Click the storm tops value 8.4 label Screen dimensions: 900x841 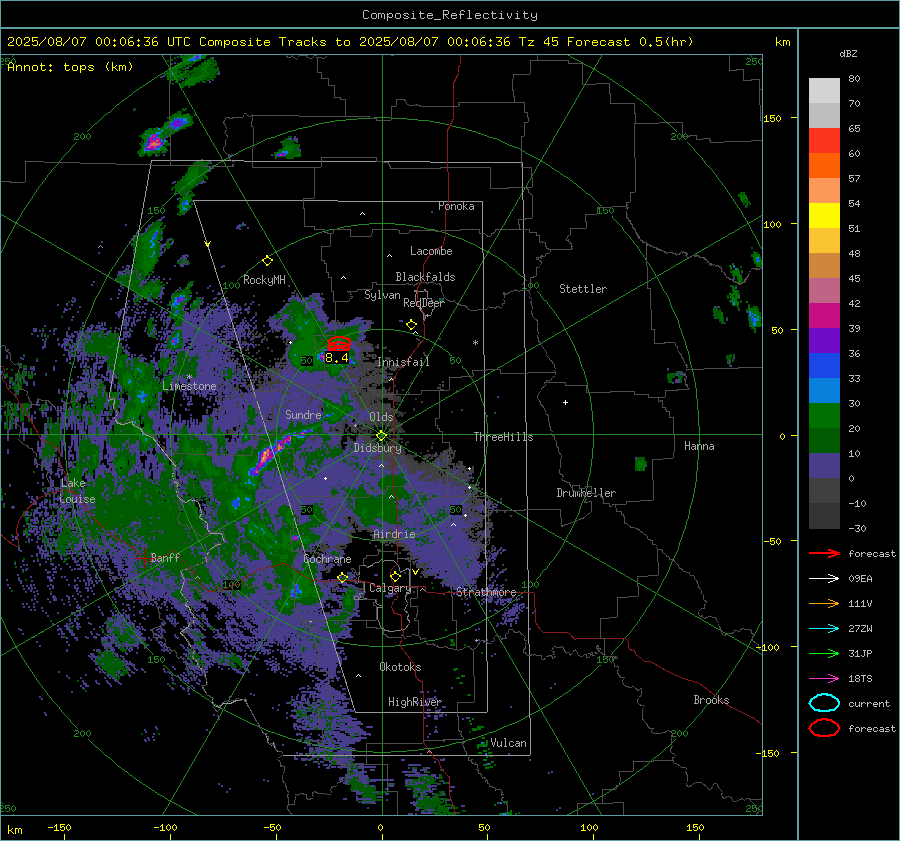coord(336,358)
